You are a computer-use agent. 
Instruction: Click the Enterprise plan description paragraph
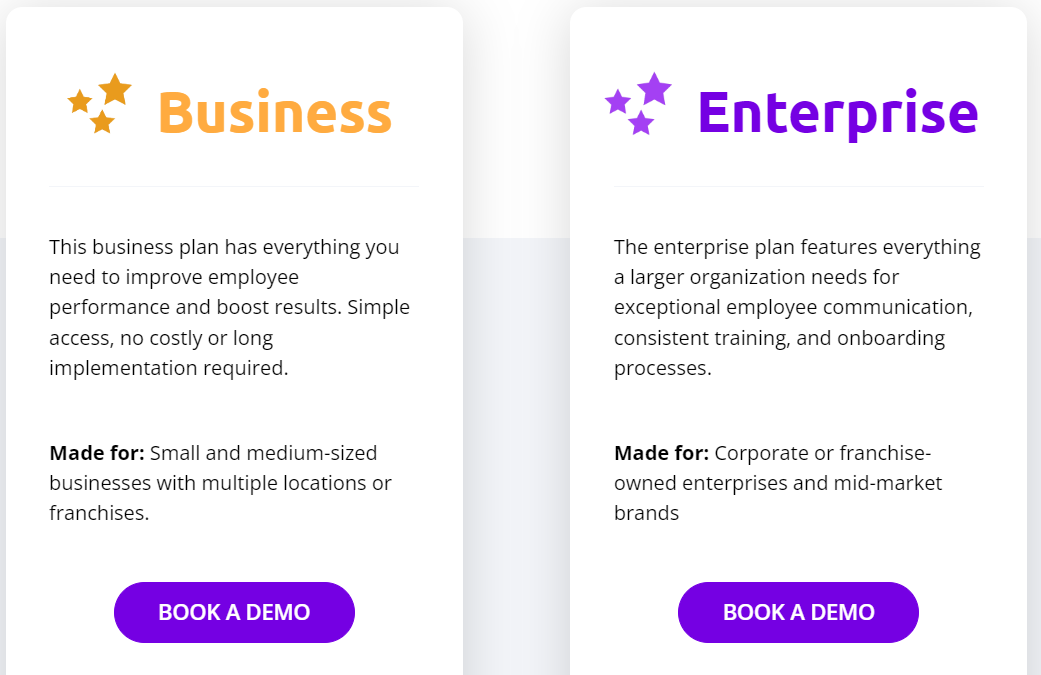coord(797,307)
